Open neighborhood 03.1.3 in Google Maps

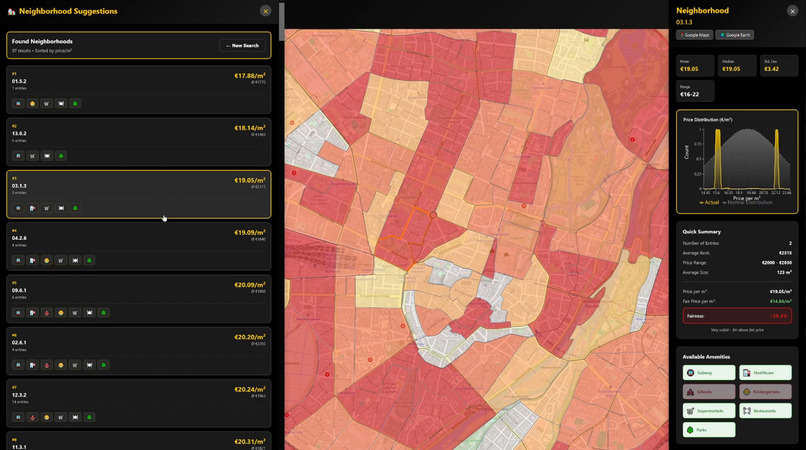694,35
